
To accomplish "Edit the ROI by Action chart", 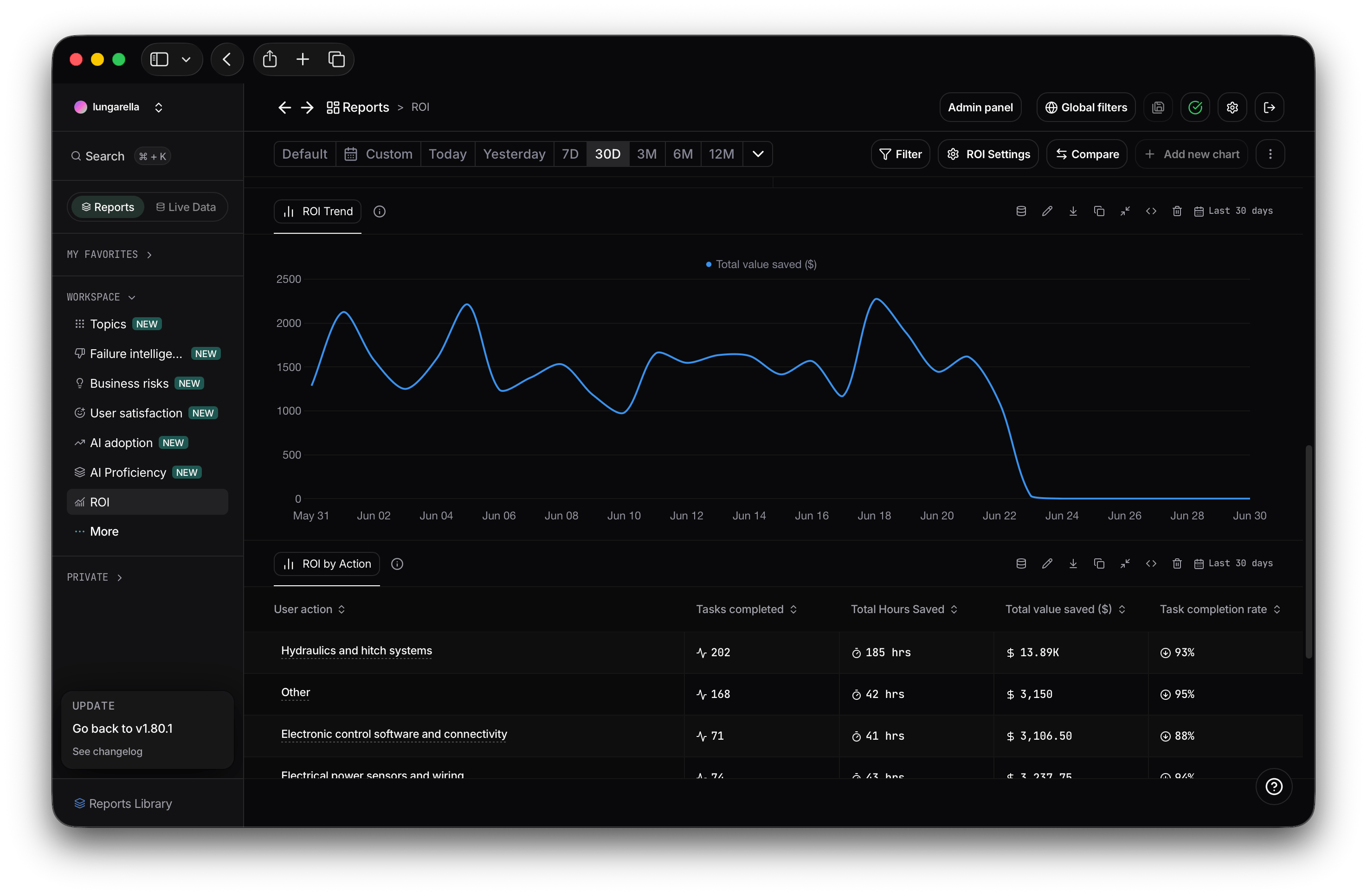I will 1047,563.
